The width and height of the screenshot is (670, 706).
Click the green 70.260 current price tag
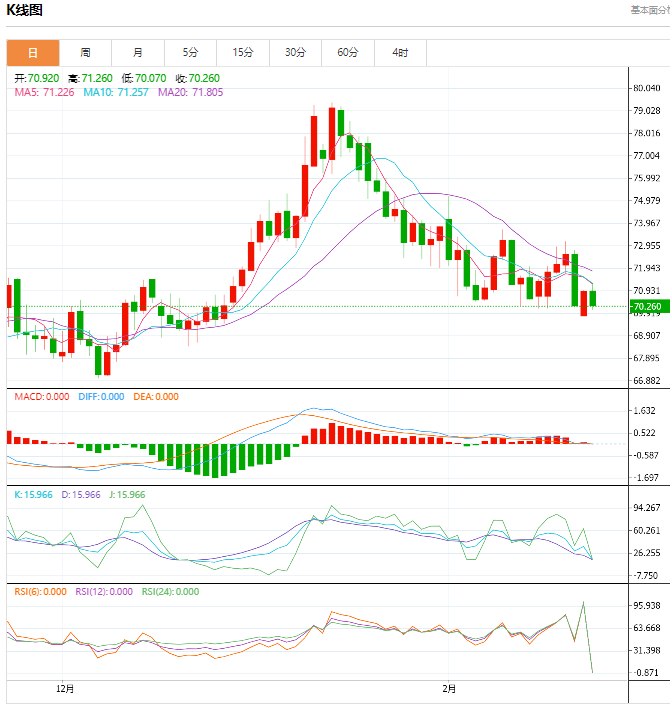(x=649, y=307)
